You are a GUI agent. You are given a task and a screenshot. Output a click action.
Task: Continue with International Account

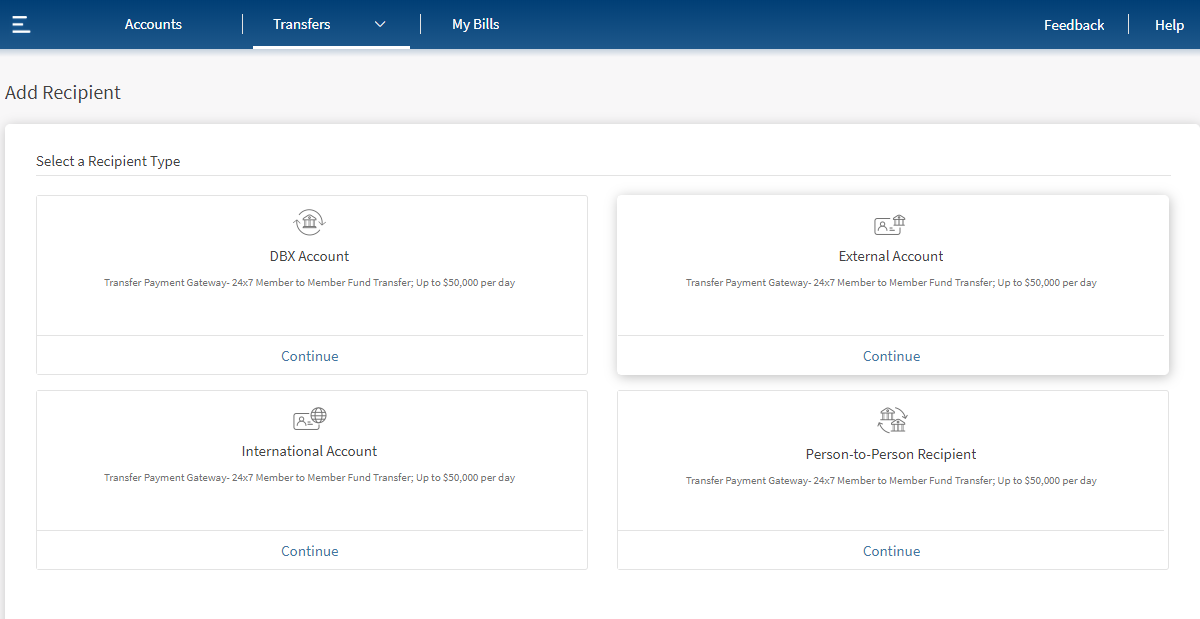click(x=310, y=551)
